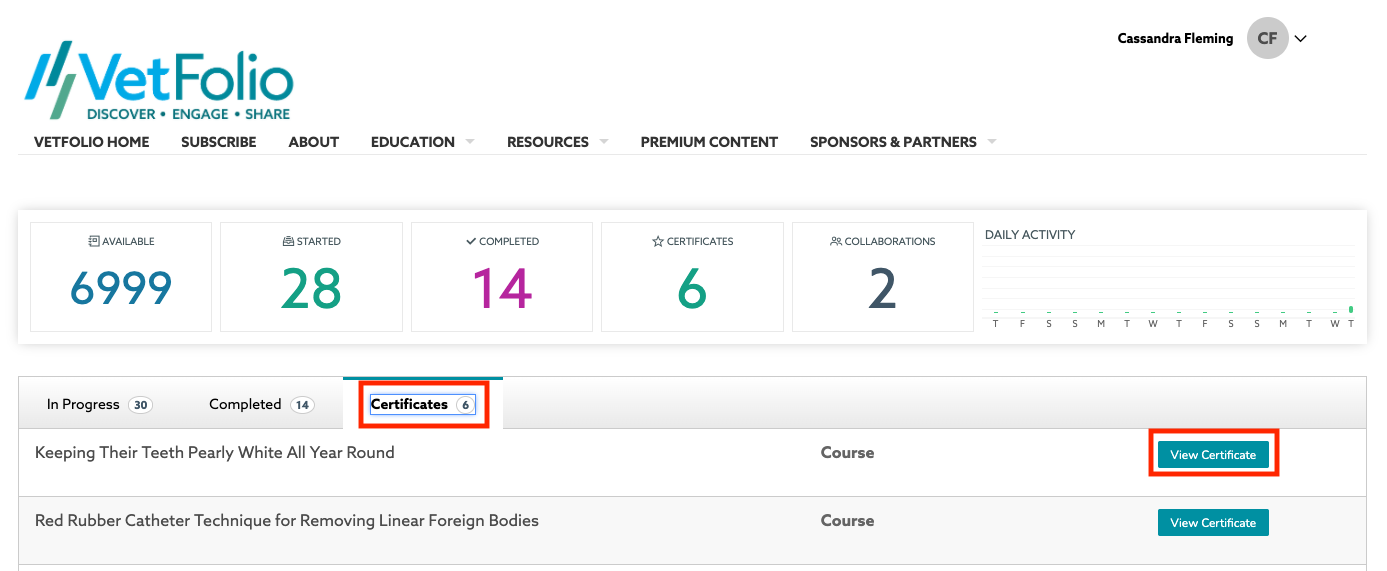Click the Certificates 6 stat card
Image resolution: width=1387 pixels, height=571 pixels.
click(692, 277)
